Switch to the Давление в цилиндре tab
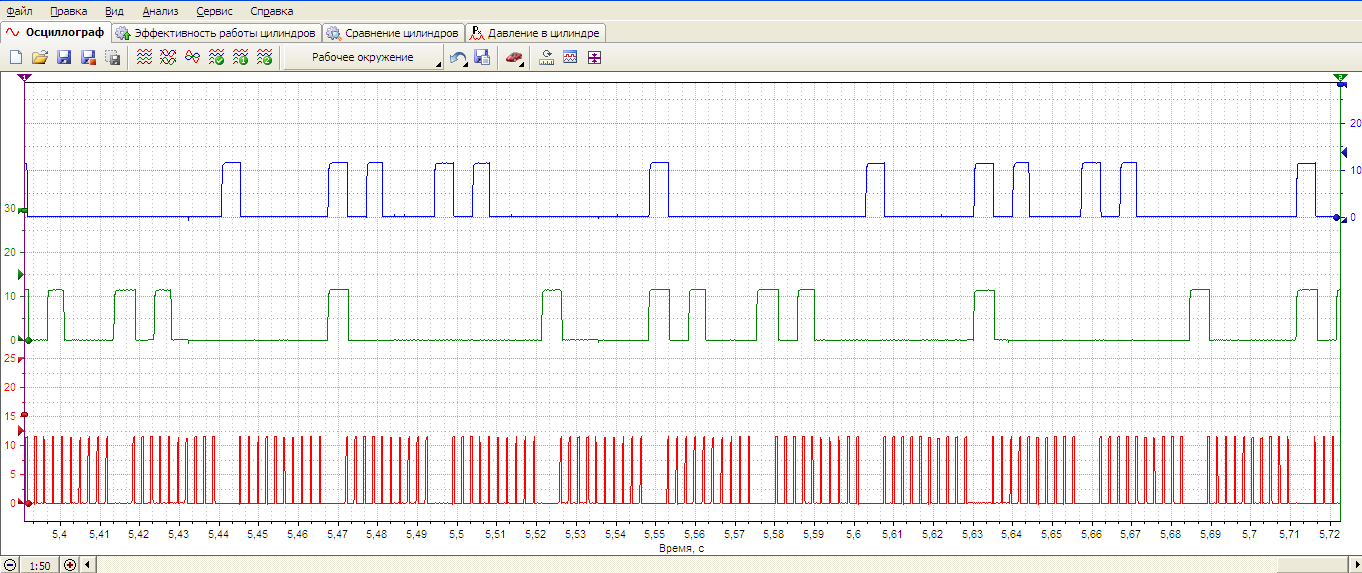The image size is (1362, 573). pos(536,33)
